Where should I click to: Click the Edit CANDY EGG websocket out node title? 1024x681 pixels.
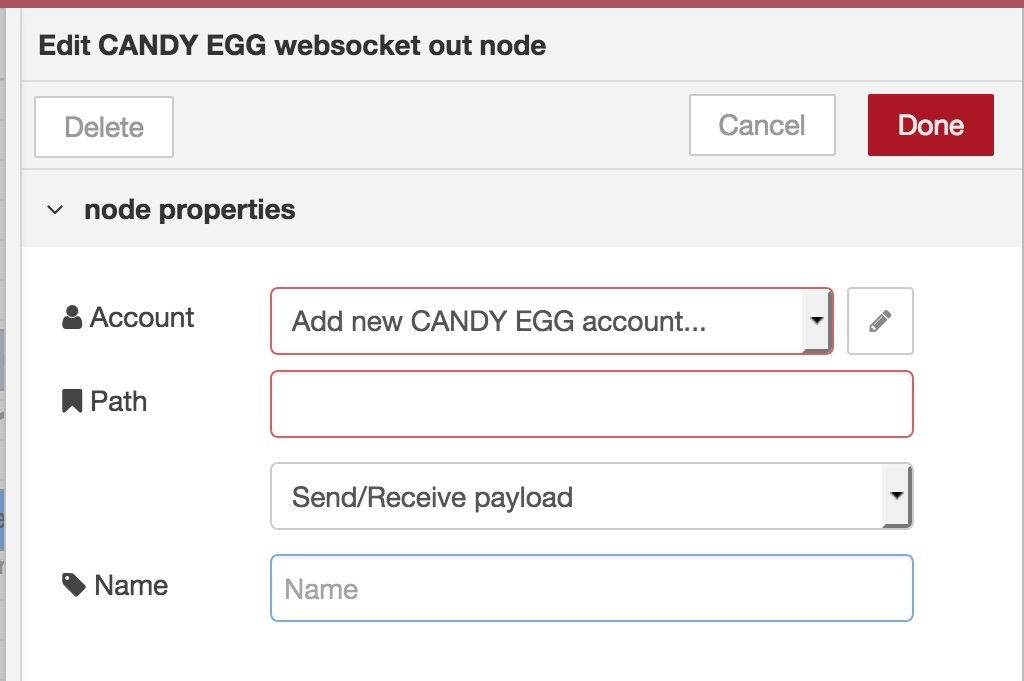[292, 46]
